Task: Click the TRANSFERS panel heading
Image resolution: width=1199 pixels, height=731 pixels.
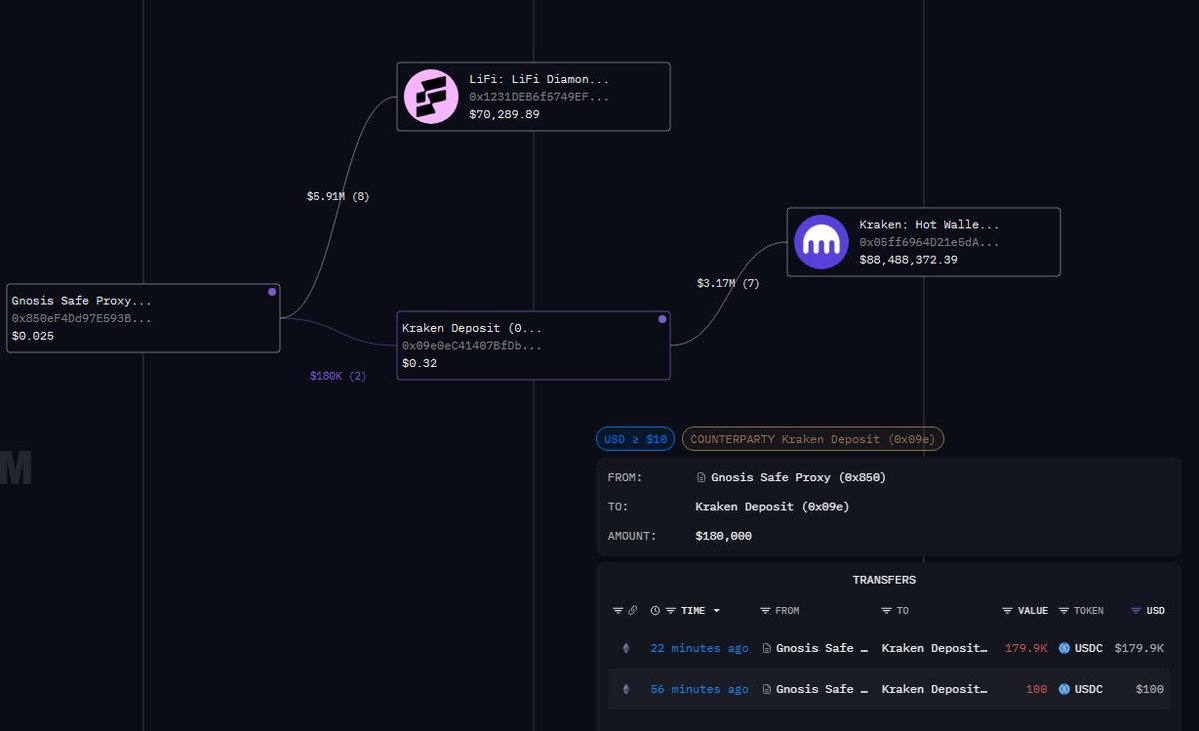Action: [884, 580]
